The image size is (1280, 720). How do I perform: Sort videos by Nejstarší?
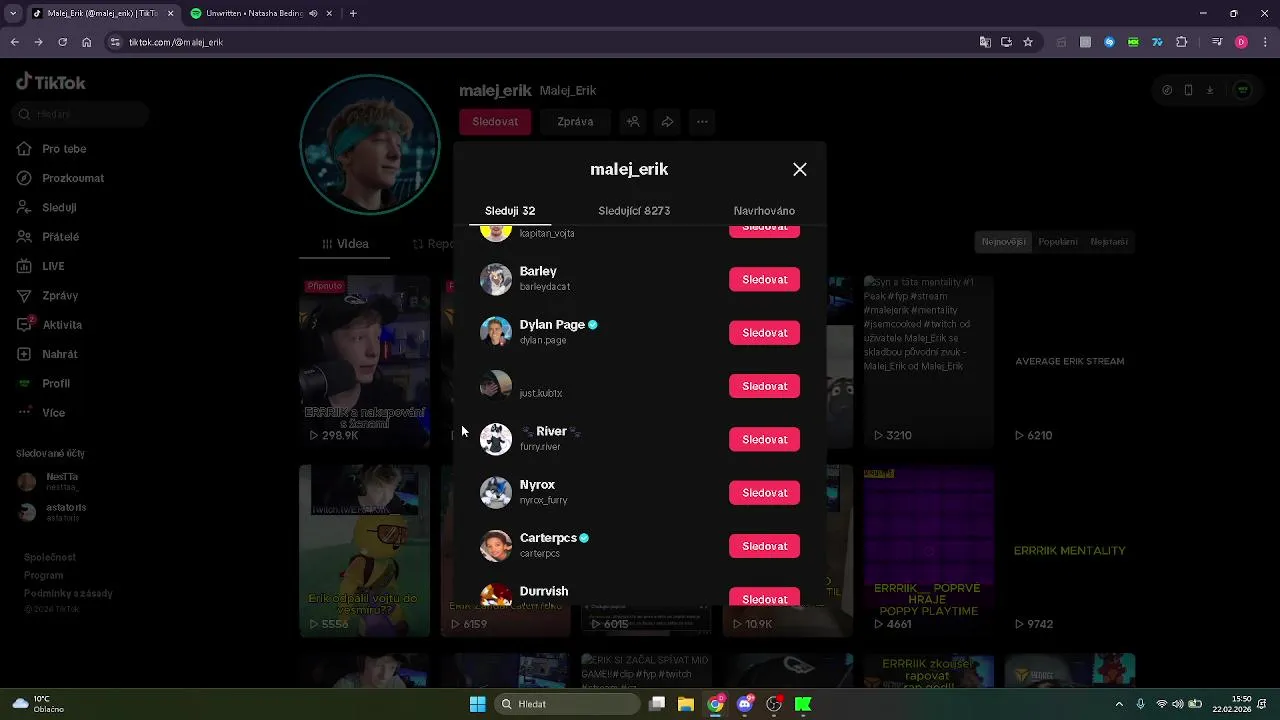tap(1109, 242)
